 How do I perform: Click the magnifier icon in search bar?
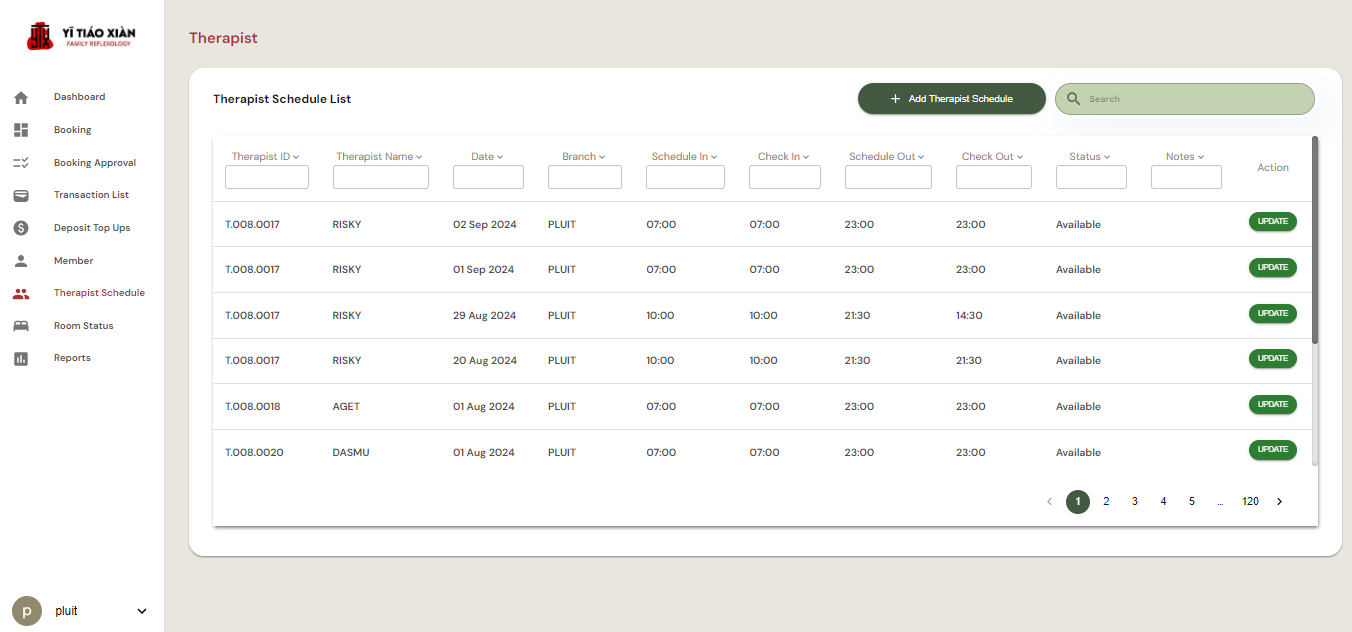1074,99
